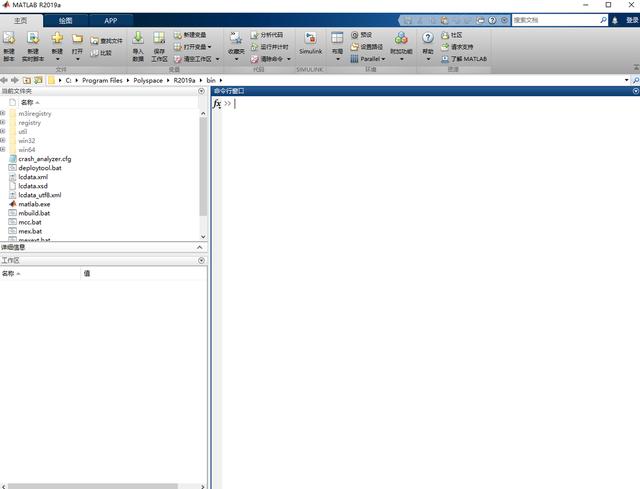The height and width of the screenshot is (489, 640).
Task: Switch to the Plots tab
Action: 65,20
